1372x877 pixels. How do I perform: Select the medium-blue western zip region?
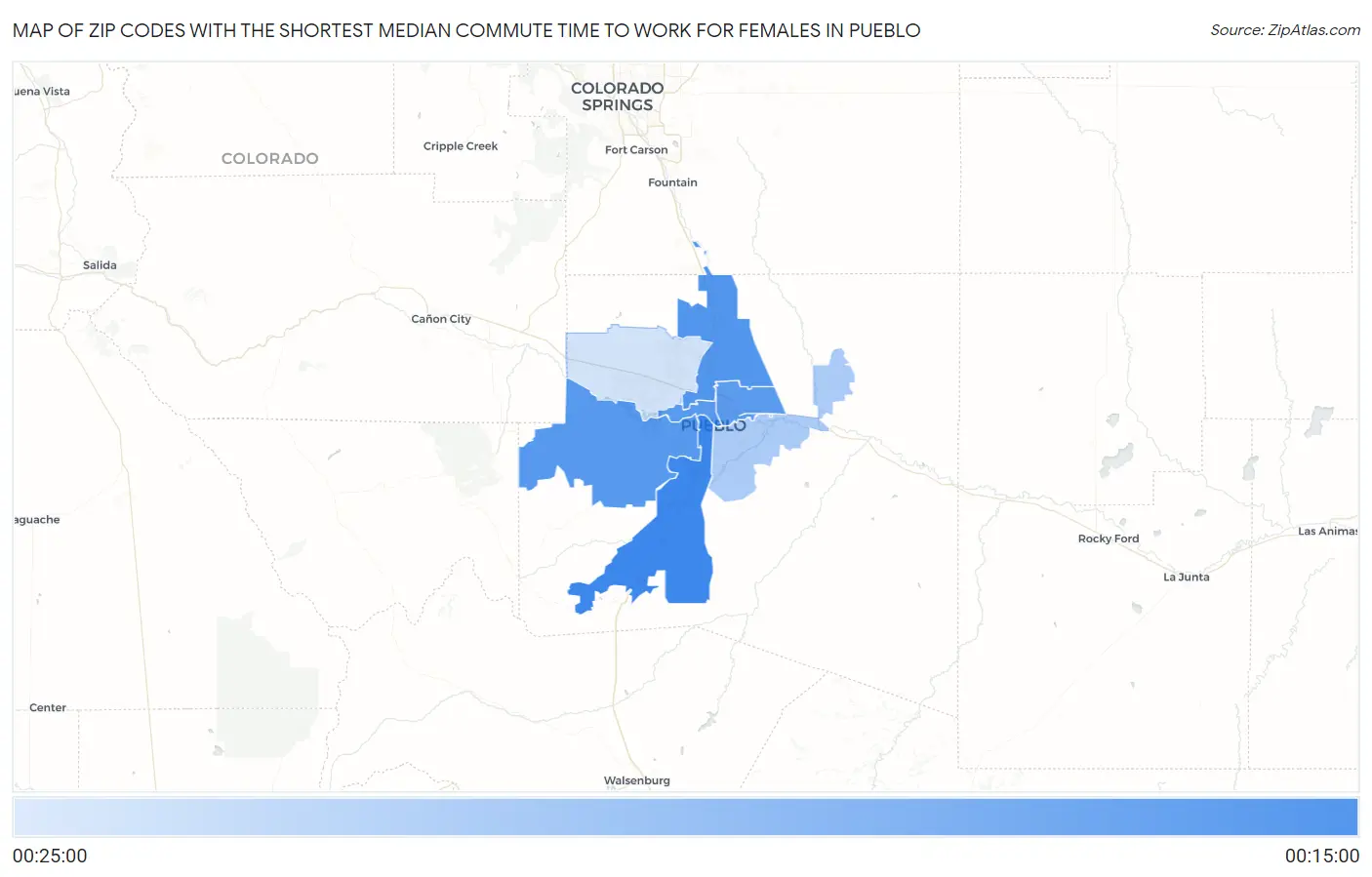[x=610, y=449]
